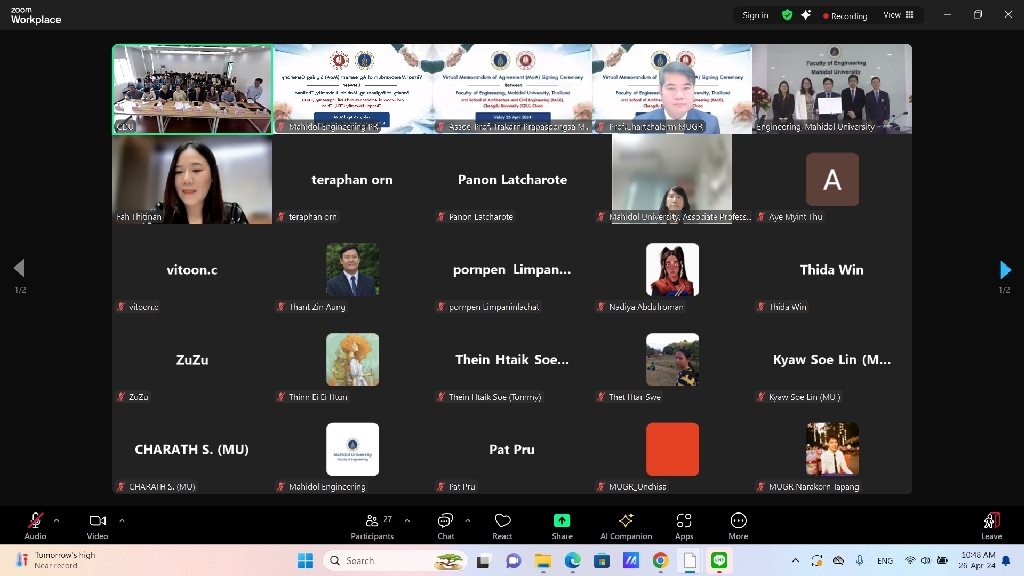
Task: Click the Recording indicator
Action: click(845, 16)
